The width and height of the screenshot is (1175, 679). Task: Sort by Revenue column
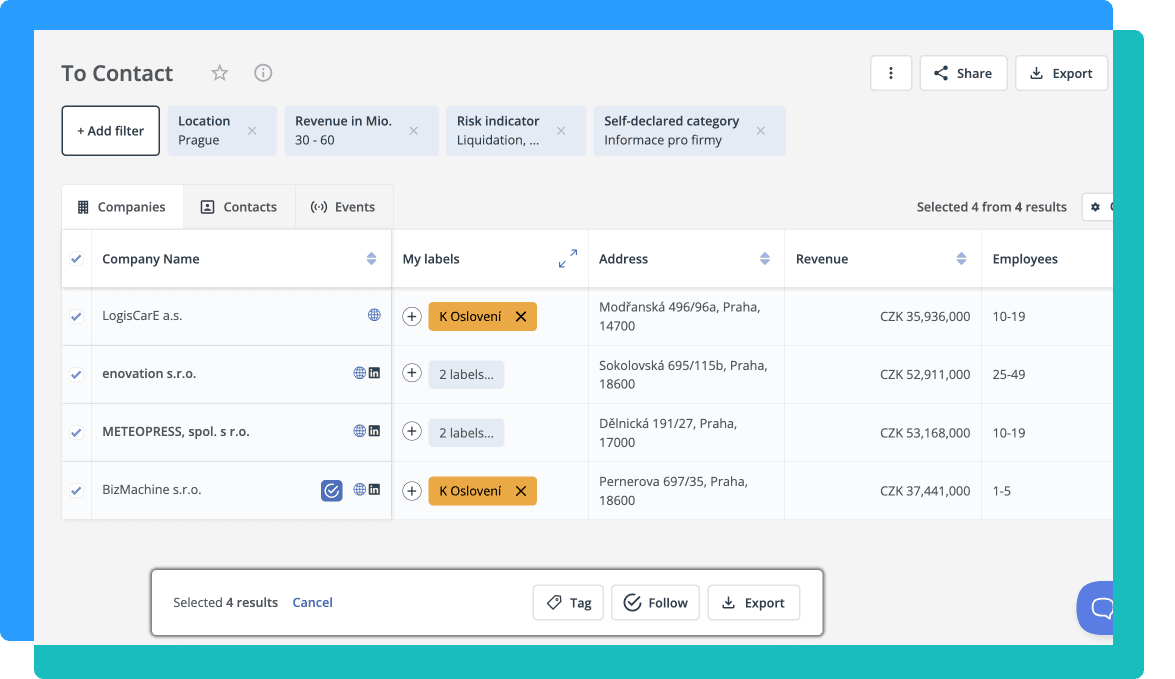click(961, 259)
